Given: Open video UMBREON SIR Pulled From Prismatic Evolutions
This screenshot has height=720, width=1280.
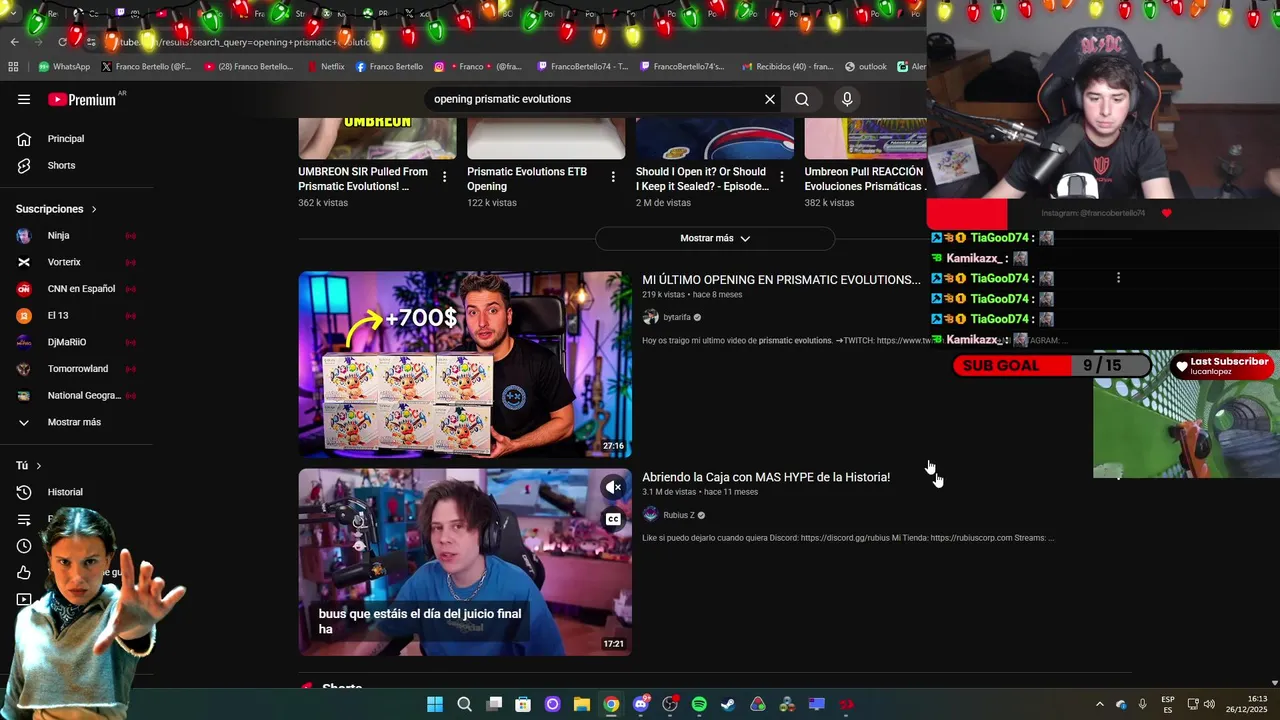Looking at the screenshot, I should click(363, 179).
